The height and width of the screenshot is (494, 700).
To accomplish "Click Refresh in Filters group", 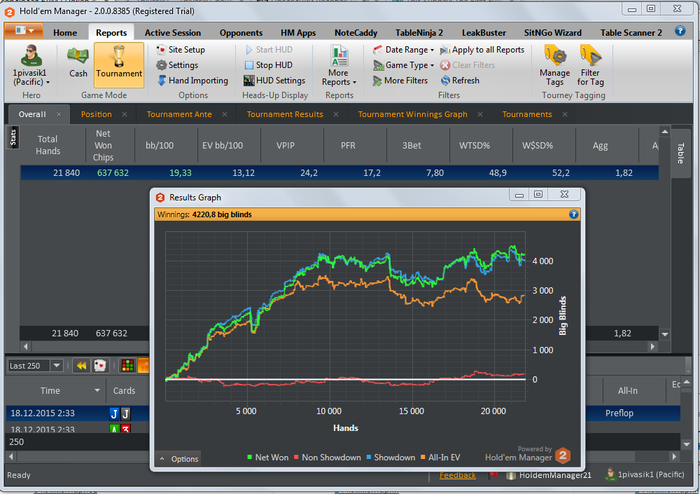I will click(460, 80).
